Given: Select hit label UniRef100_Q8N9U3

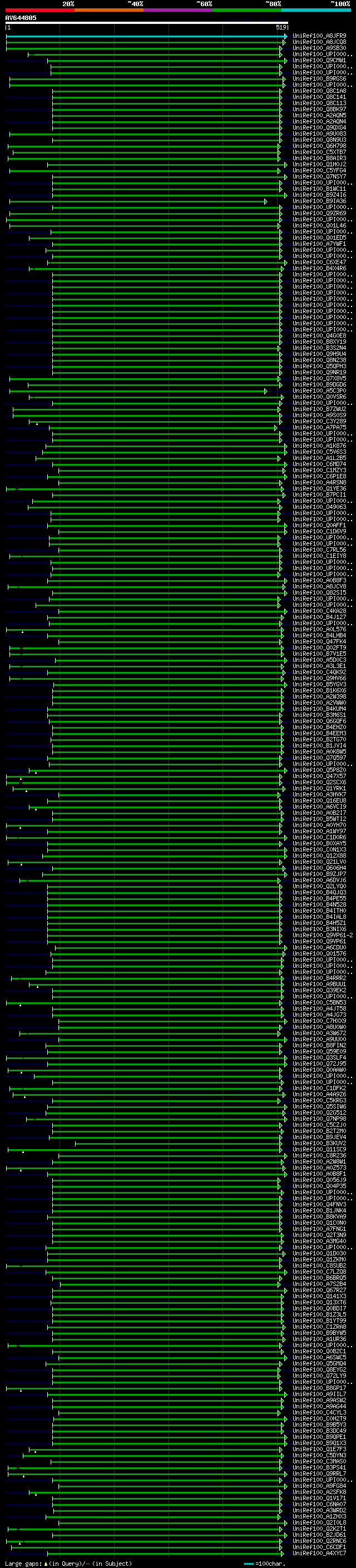Looking at the screenshot, I should pyautogui.click(x=319, y=140).
